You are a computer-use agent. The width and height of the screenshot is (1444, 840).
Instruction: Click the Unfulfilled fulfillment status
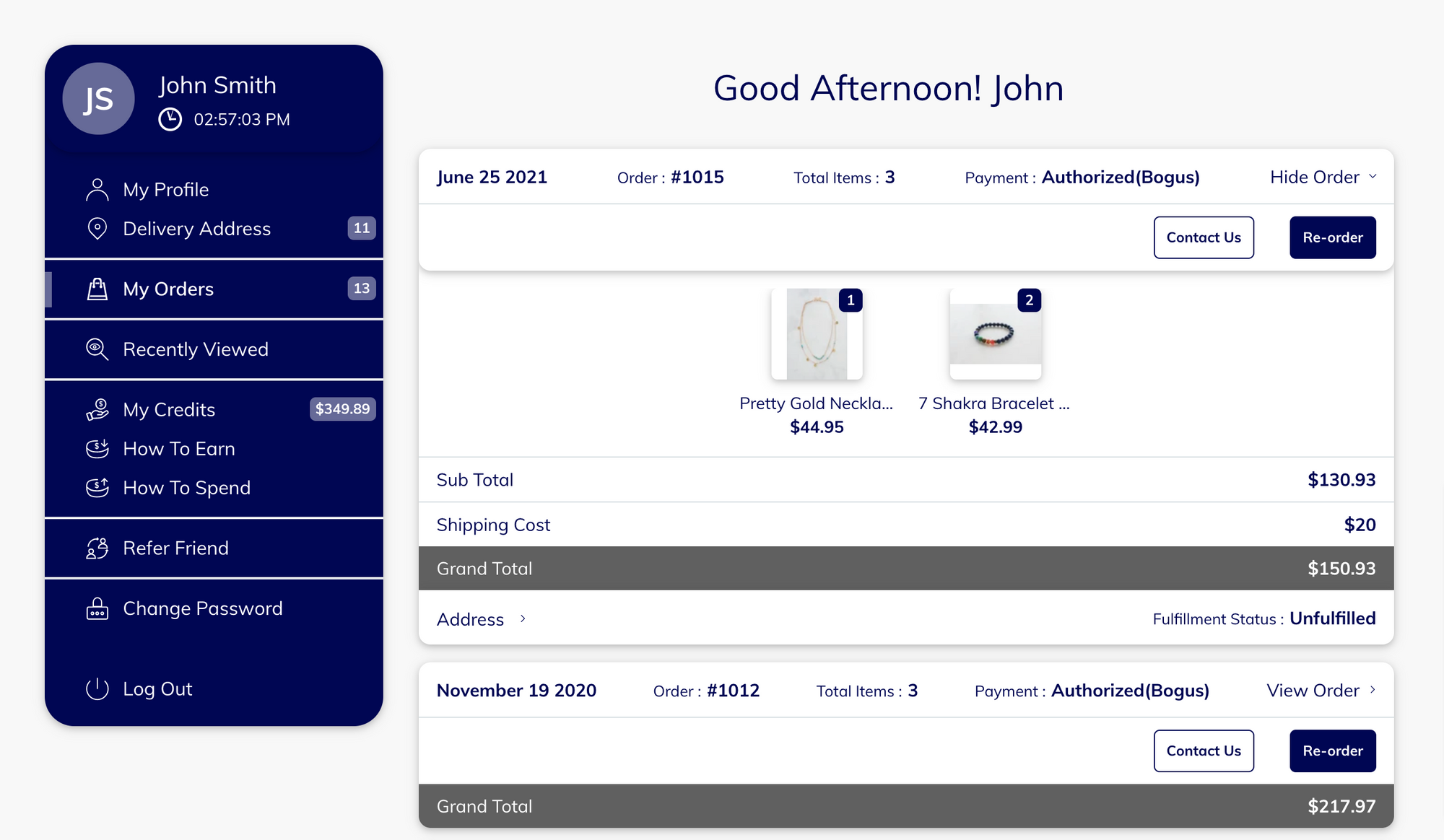pos(1332,618)
